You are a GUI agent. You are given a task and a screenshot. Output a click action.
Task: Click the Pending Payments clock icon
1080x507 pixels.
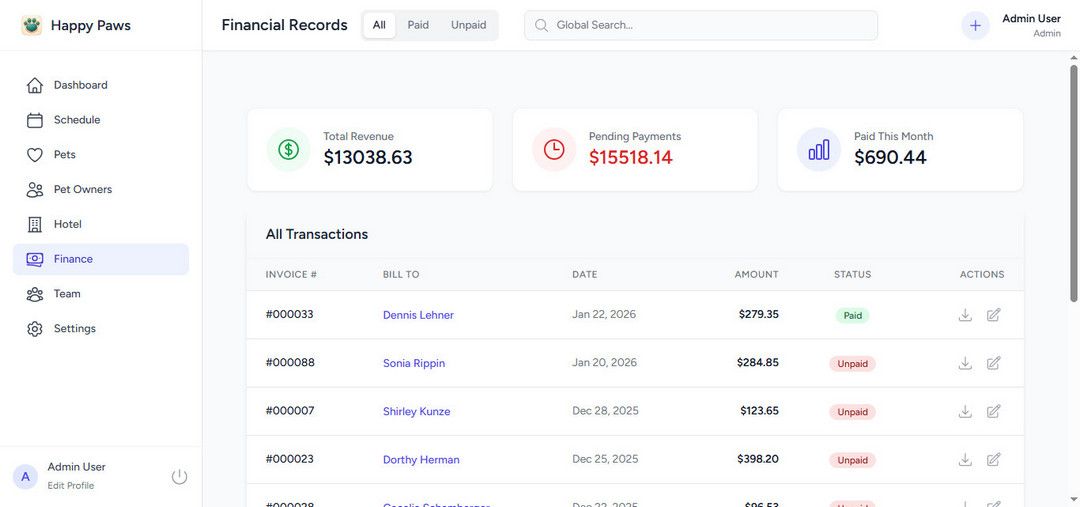(x=554, y=150)
